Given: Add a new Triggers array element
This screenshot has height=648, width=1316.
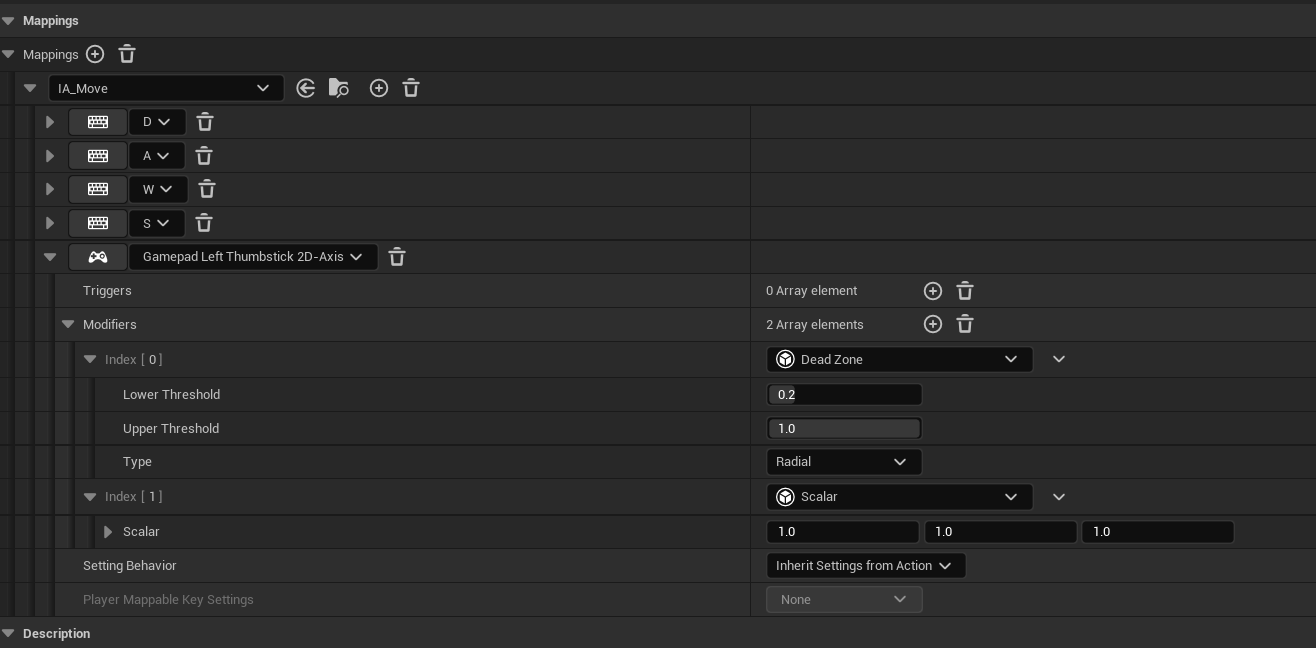Looking at the screenshot, I should [933, 291].
